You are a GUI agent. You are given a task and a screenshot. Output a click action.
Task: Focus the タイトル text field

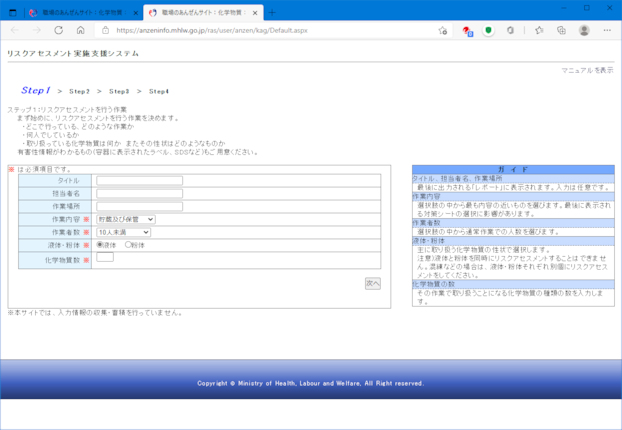(x=140, y=181)
